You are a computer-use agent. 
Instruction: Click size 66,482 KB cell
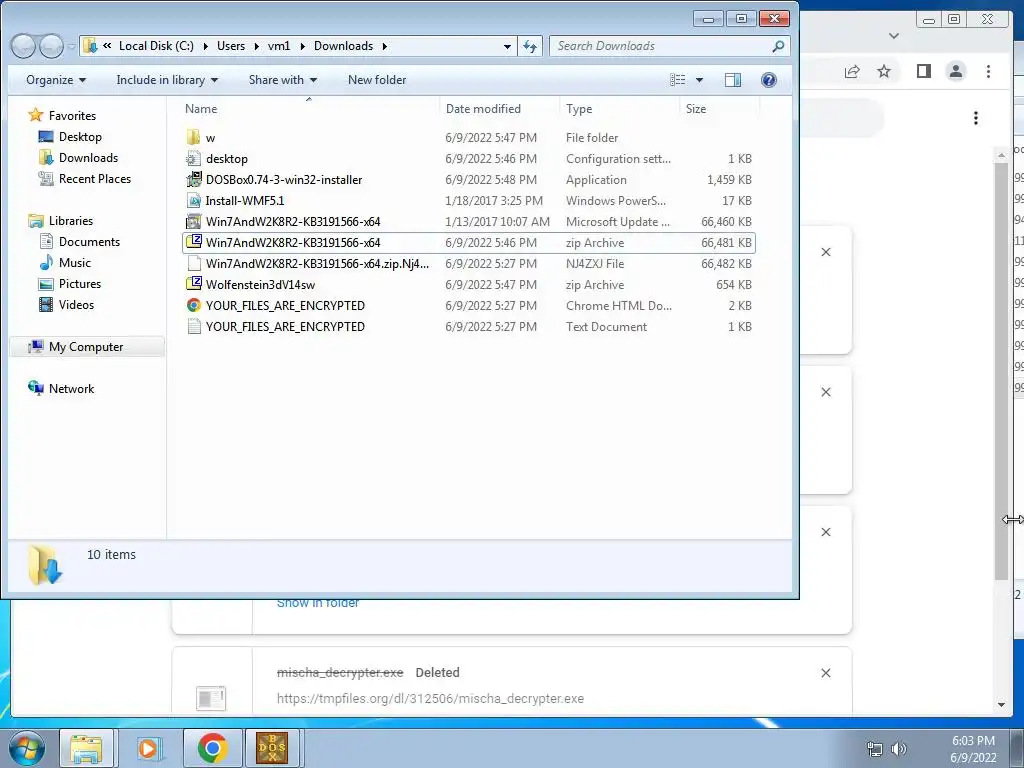tap(726, 263)
